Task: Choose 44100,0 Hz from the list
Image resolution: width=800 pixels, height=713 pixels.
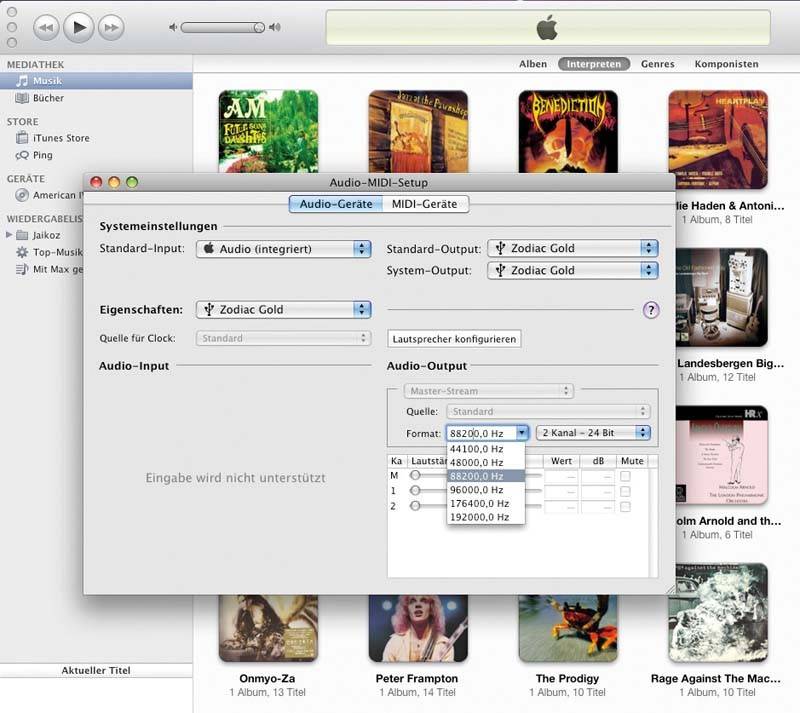Action: tap(486, 449)
